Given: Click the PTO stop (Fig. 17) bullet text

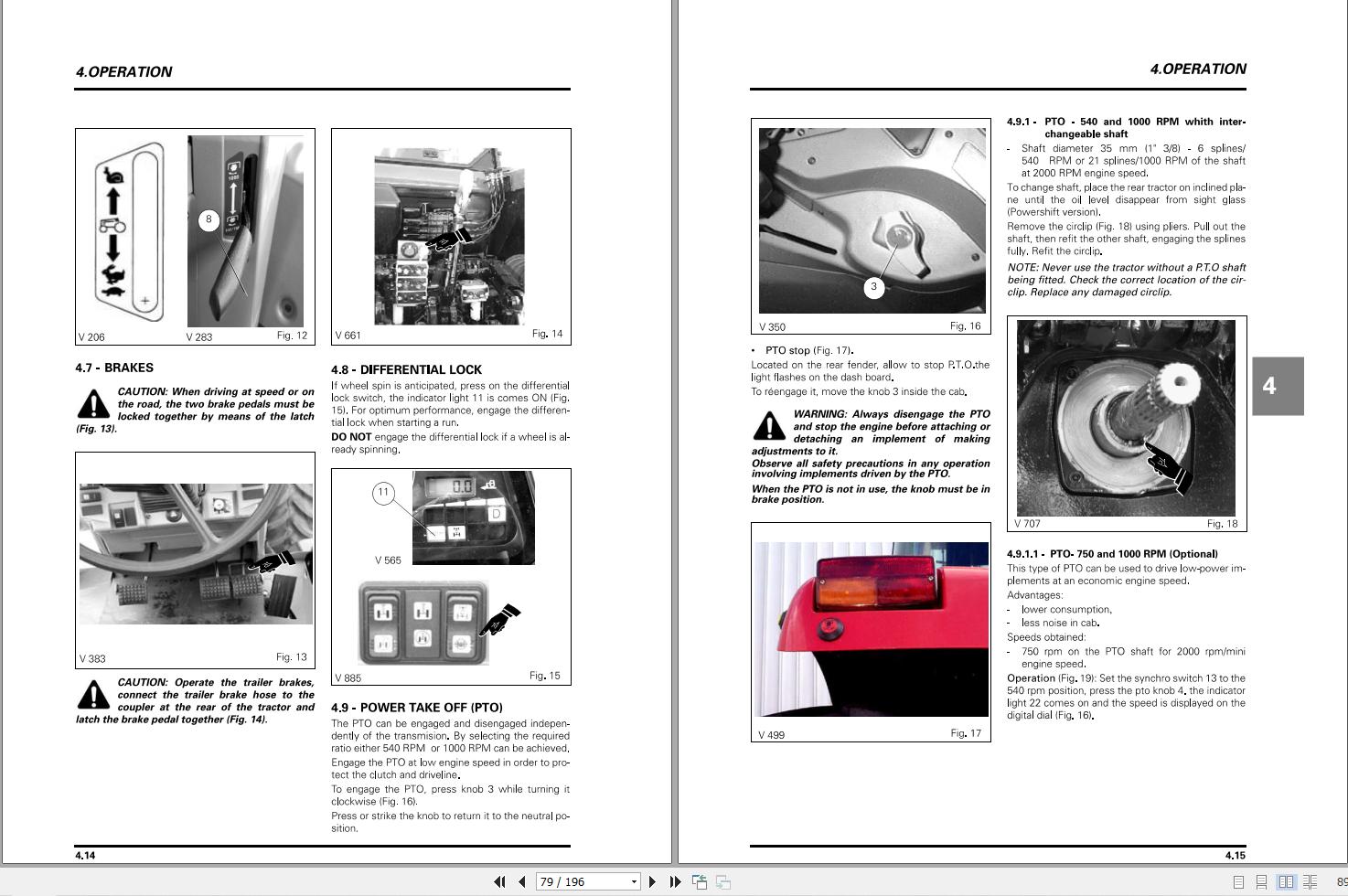Looking at the screenshot, I should coord(803,350).
